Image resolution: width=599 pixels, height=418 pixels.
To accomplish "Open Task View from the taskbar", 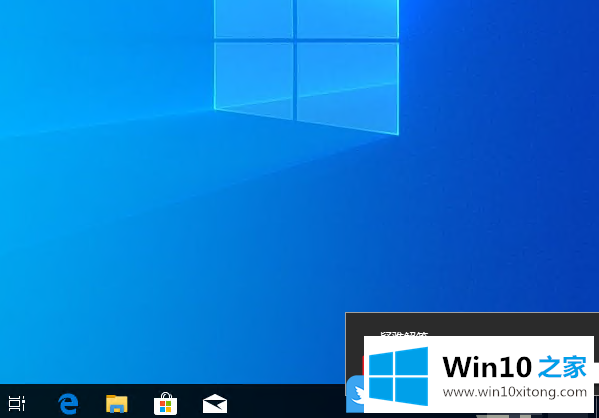I will [x=17, y=403].
